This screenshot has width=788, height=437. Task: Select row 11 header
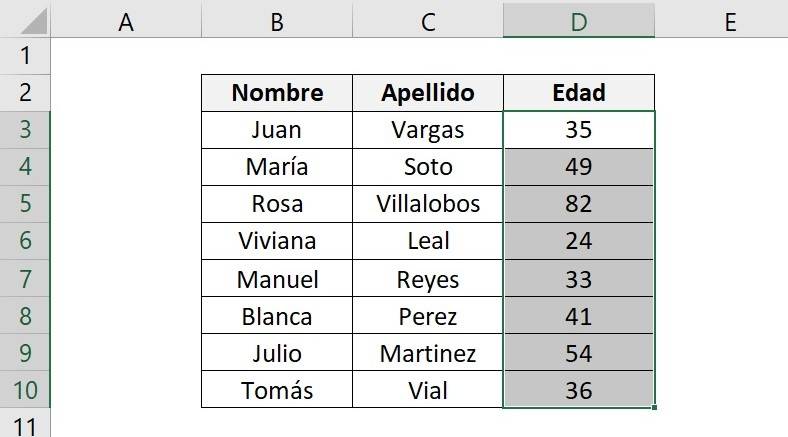point(25,425)
